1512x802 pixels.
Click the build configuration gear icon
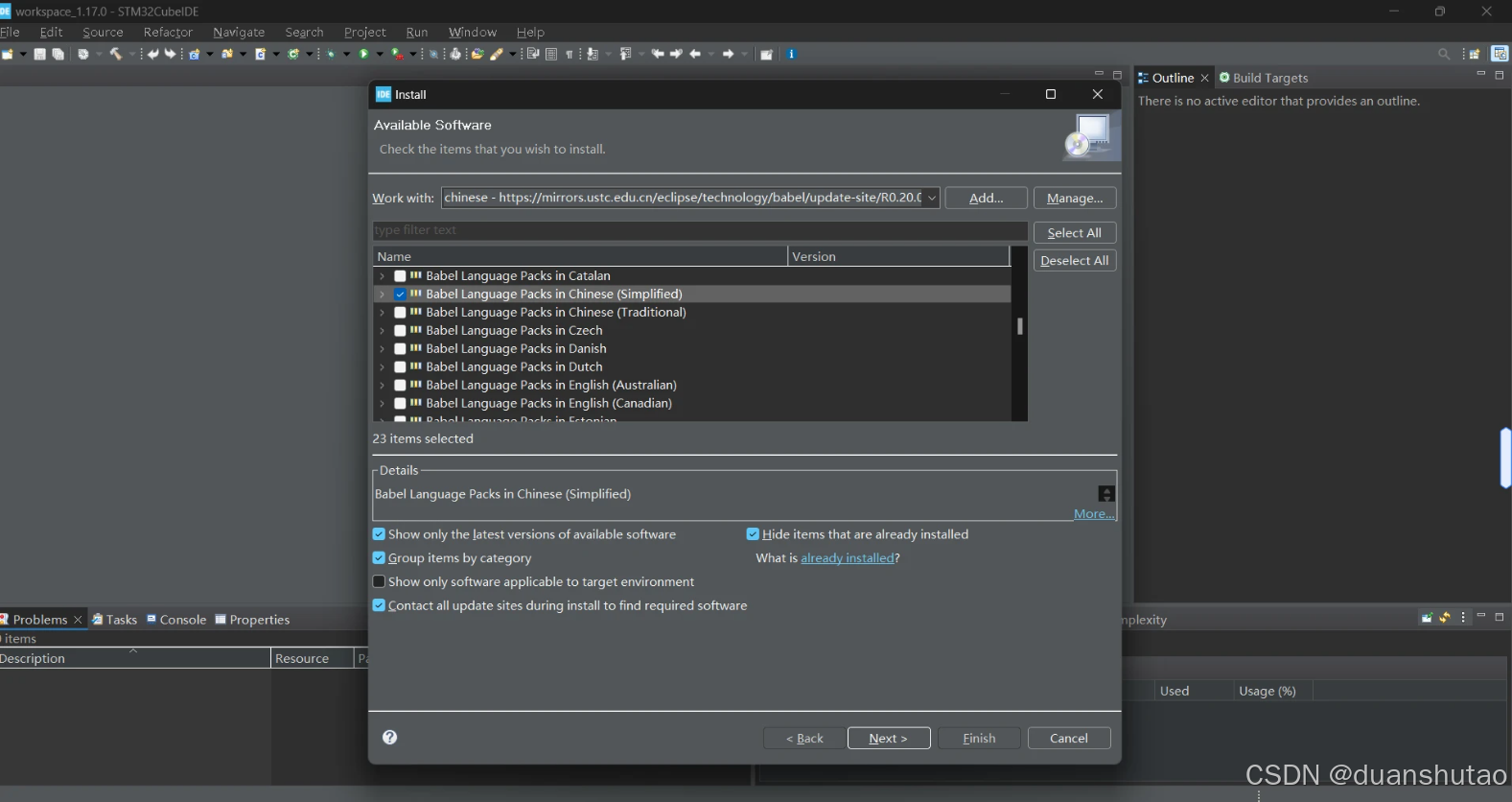click(83, 54)
